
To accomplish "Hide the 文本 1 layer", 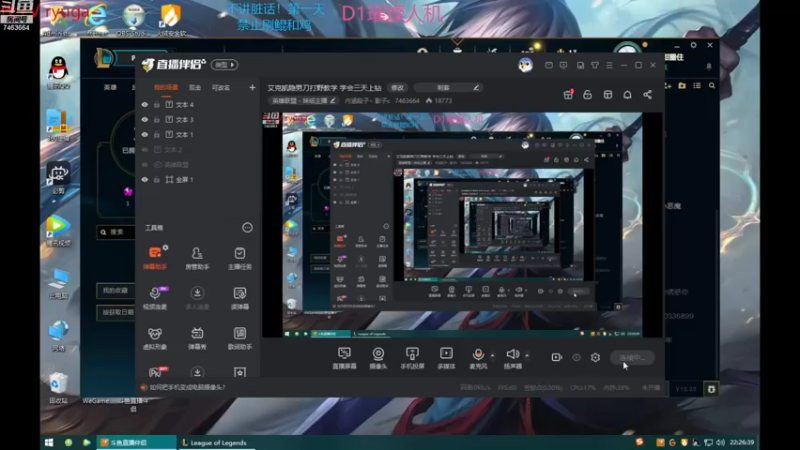I will 145,135.
